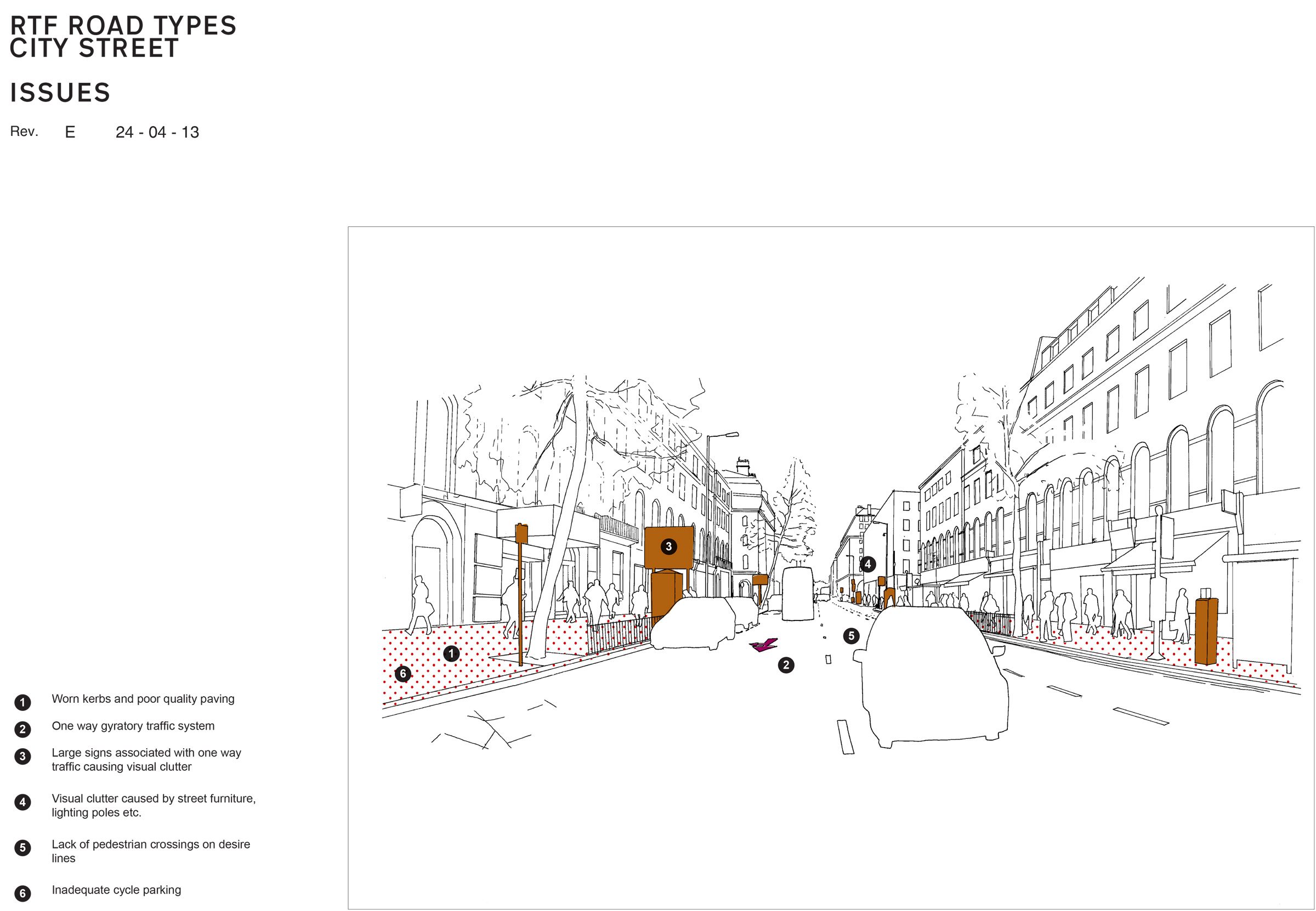
Task: Click the bus outline in the street centre
Action: [797, 594]
